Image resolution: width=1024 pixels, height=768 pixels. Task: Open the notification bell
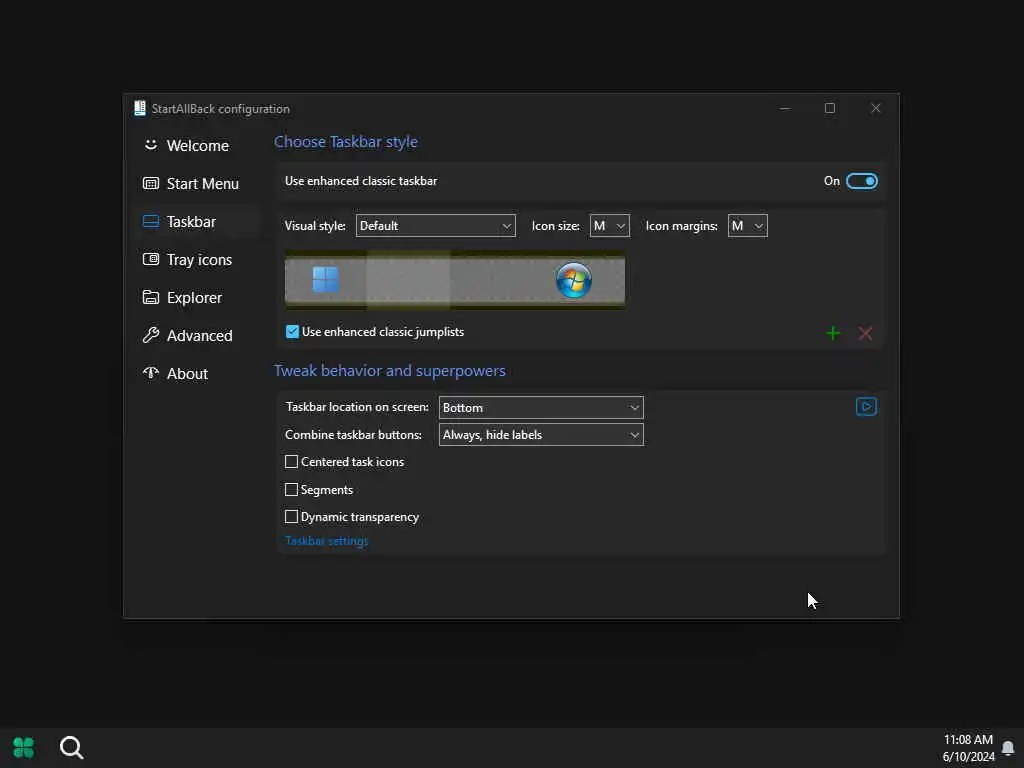point(1008,748)
